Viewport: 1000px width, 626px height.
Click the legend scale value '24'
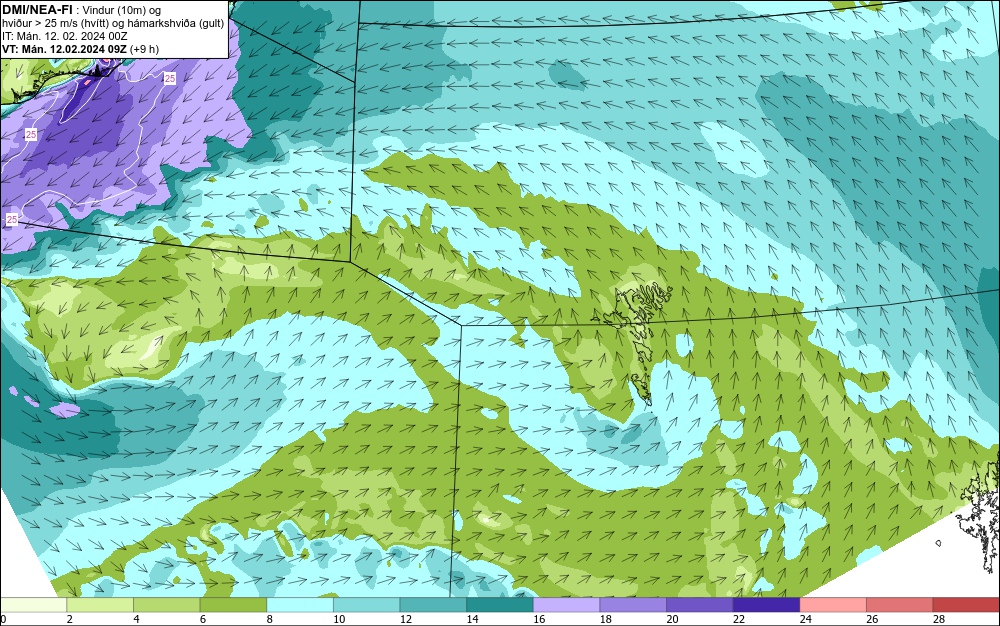pos(805,619)
